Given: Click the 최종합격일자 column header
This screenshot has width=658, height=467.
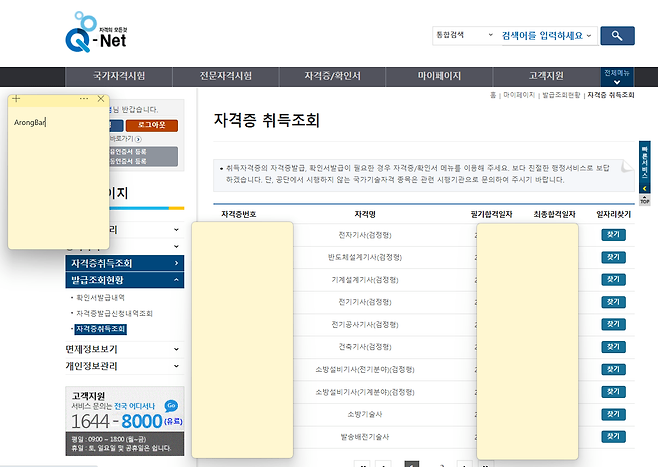Looking at the screenshot, I should (x=554, y=214).
